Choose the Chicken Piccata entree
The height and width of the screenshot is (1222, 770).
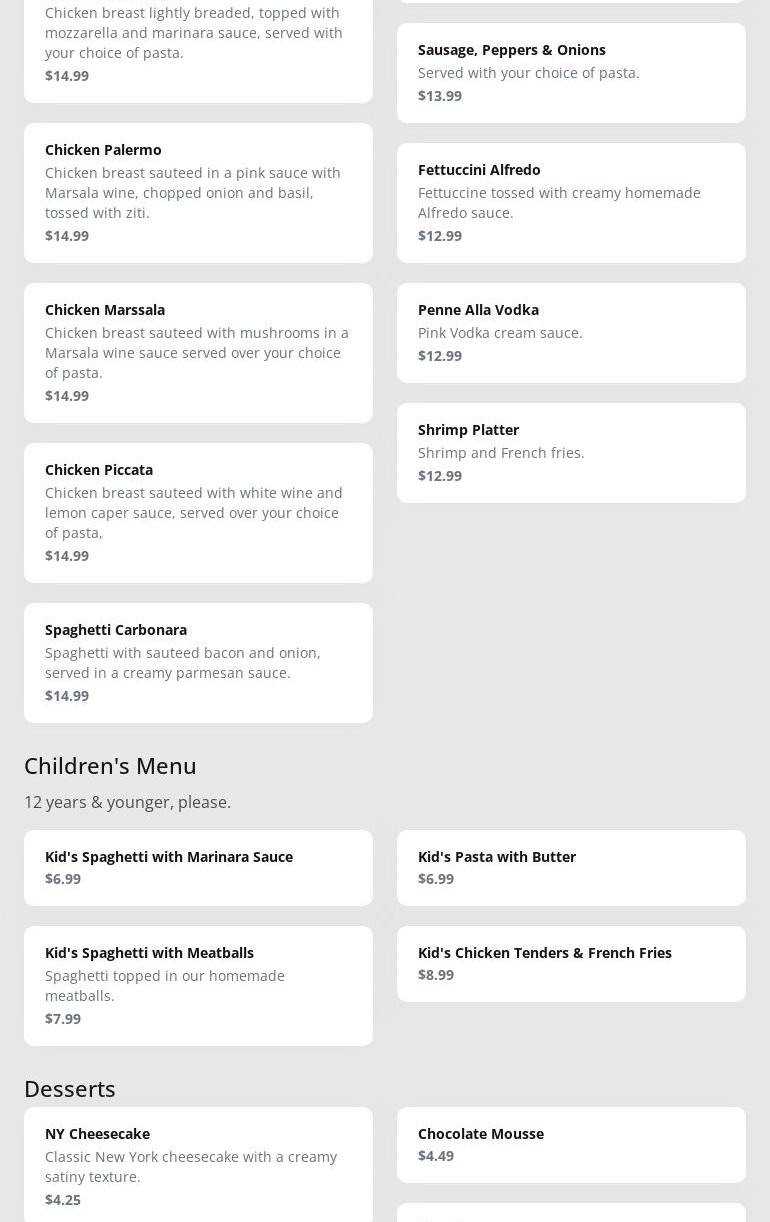(x=198, y=512)
